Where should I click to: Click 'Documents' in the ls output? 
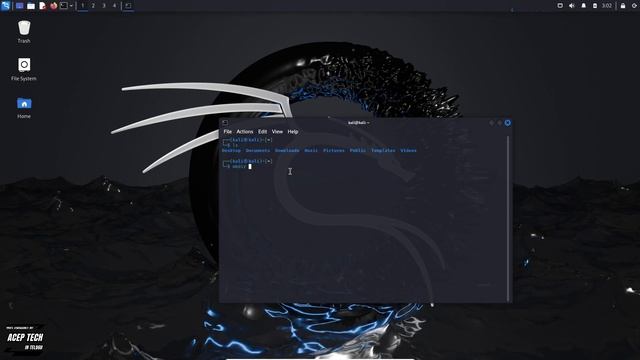pyautogui.click(x=258, y=151)
